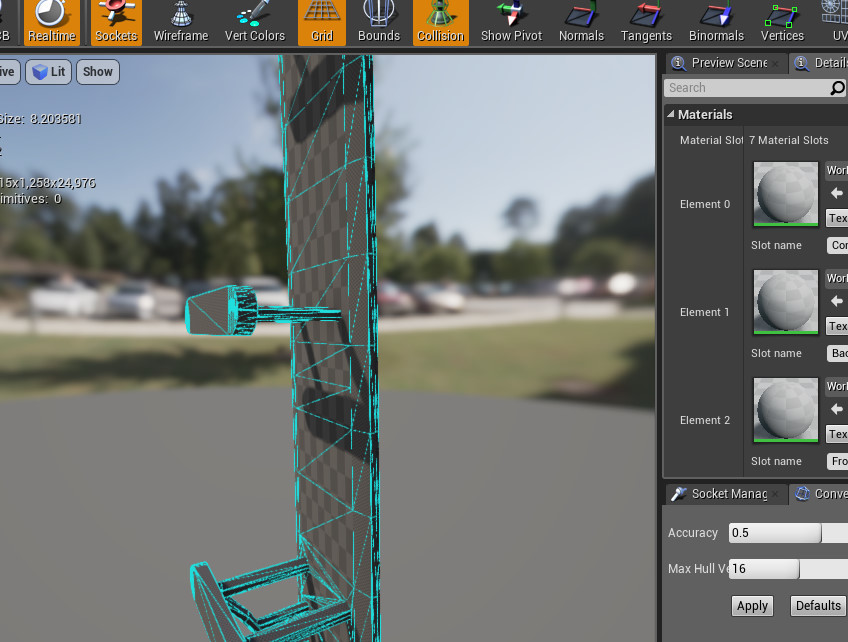848x642 pixels.
Task: Open the Lit view mode menu
Action: tap(49, 72)
